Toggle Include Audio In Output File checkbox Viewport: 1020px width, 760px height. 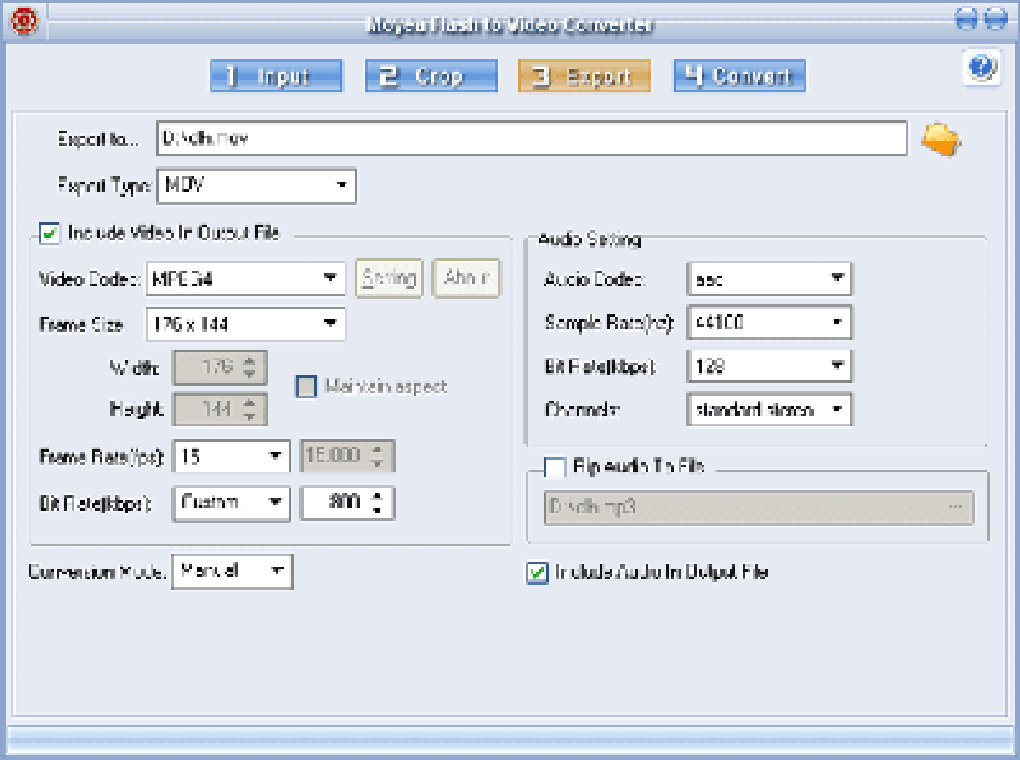point(537,573)
